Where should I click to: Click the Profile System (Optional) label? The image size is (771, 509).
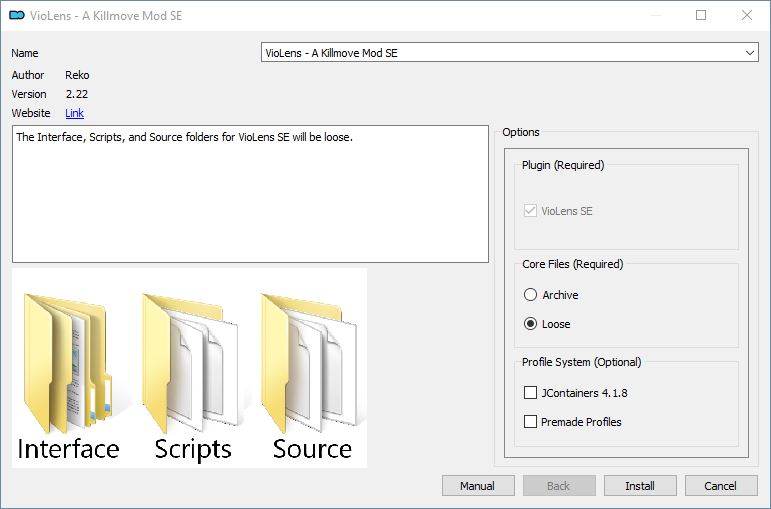click(581, 362)
